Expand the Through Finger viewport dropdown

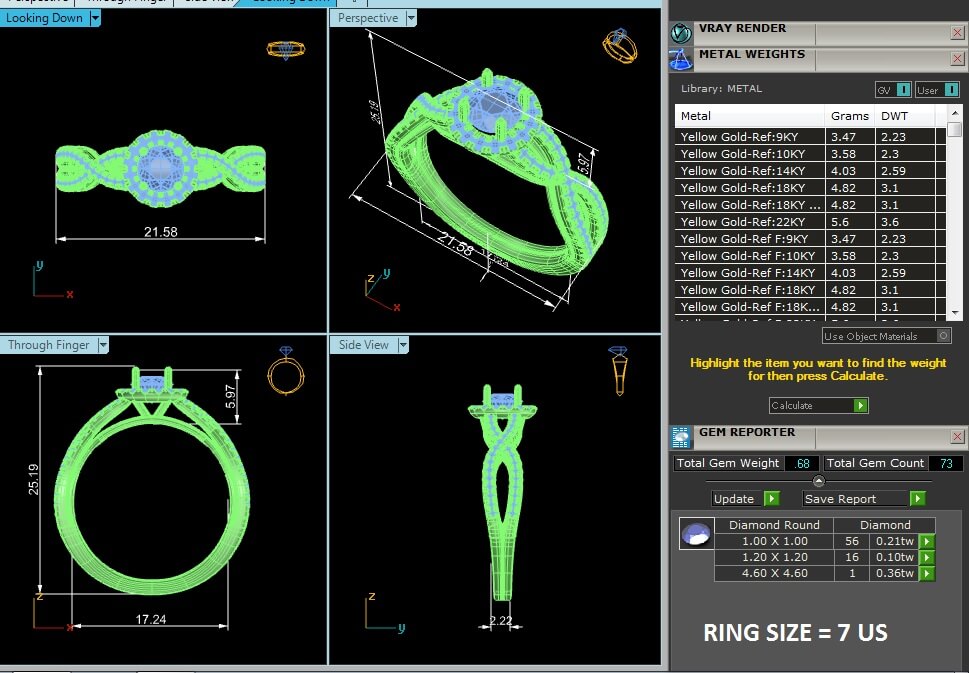tap(103, 345)
